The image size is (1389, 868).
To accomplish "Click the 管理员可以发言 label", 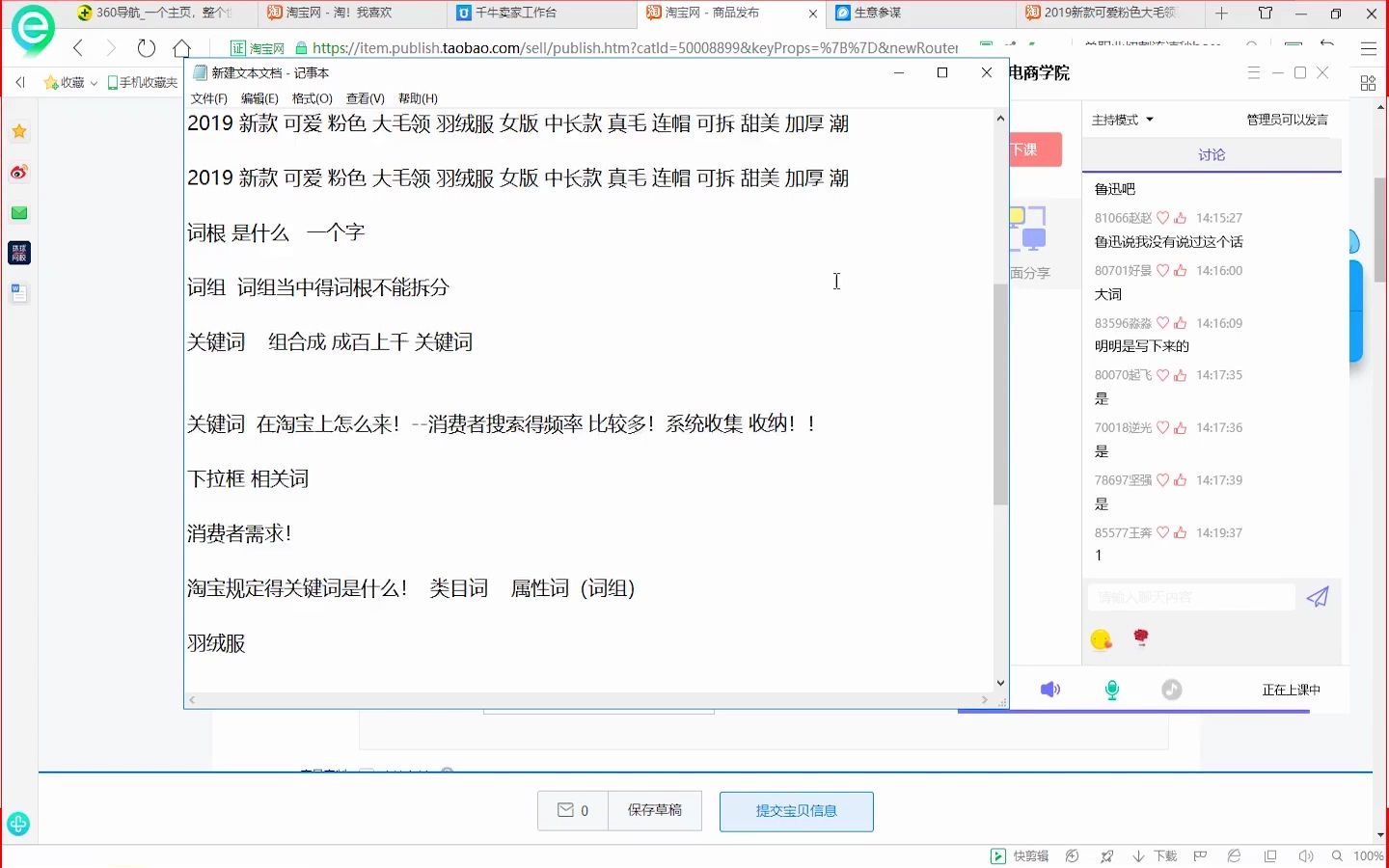I will coord(1287,121).
